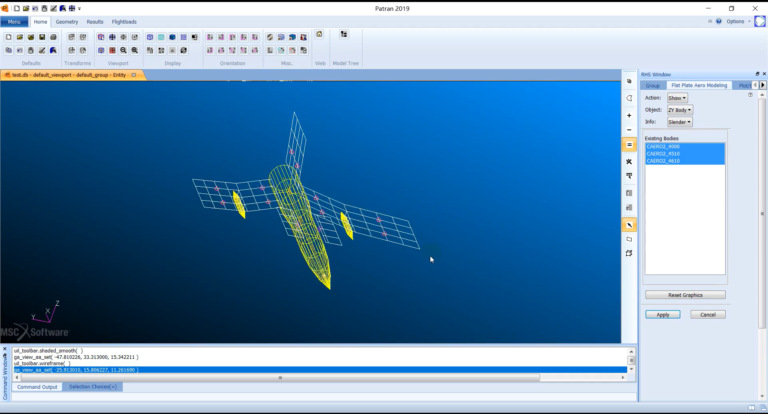Undock the RHS Window panel
Viewport: 768px width, 414px height.
point(757,74)
